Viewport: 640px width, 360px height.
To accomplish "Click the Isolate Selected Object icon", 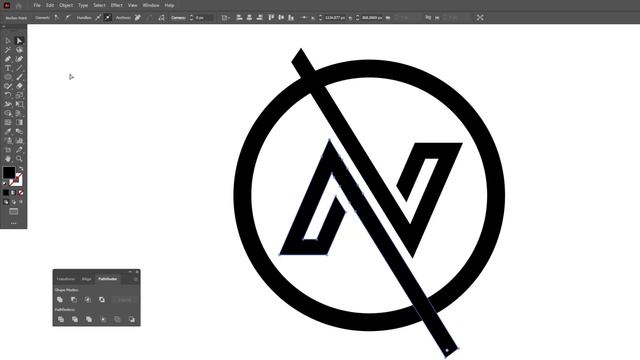I will (480, 18).
